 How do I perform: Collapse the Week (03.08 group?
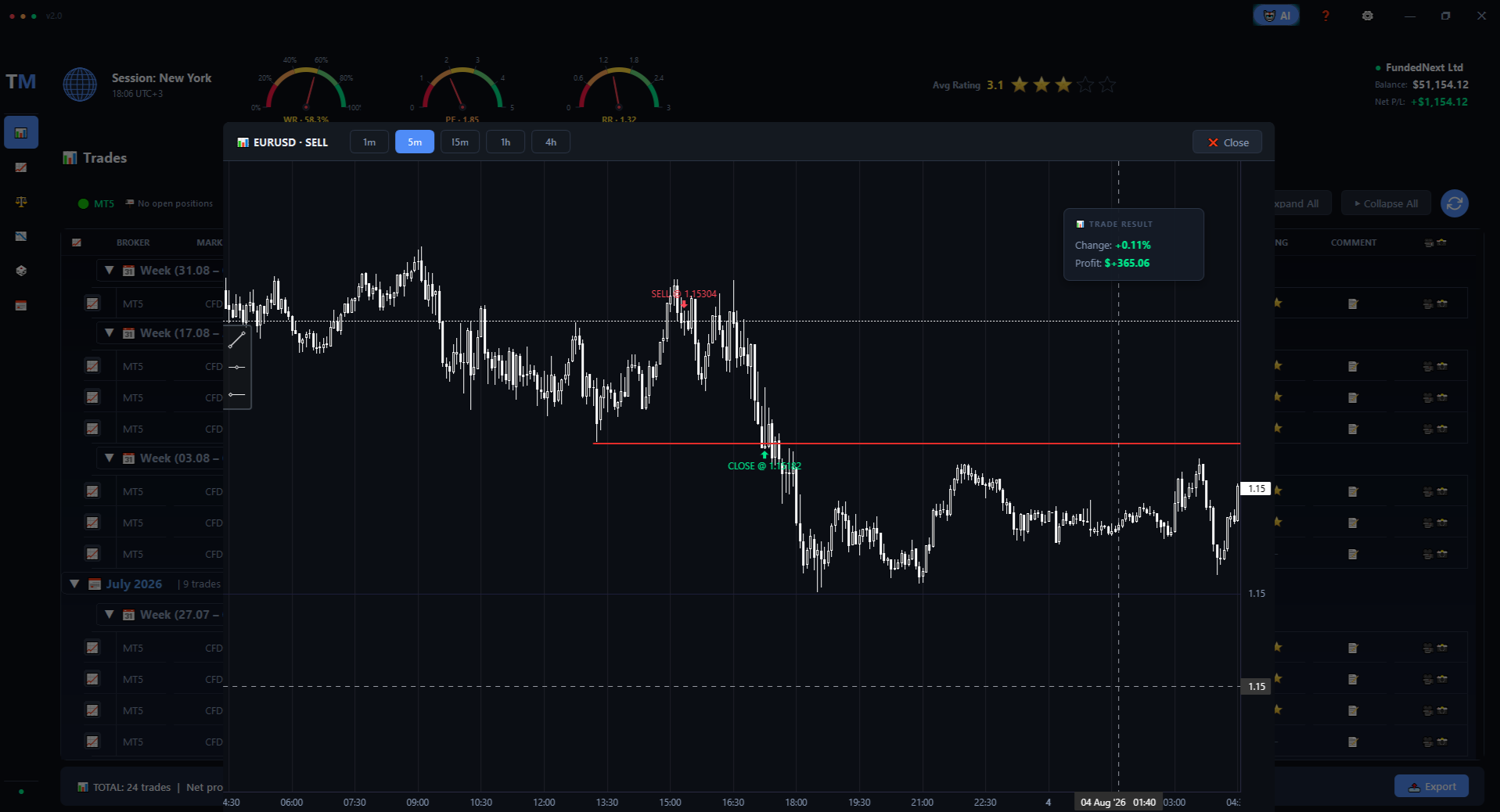point(110,458)
